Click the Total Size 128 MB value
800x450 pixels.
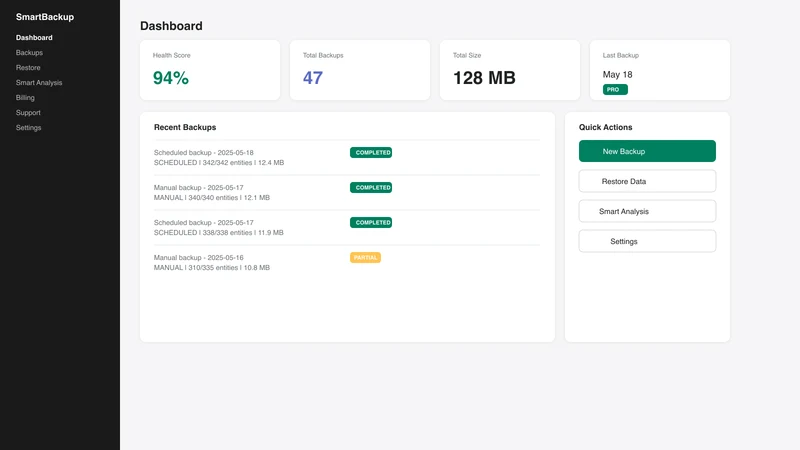pos(484,78)
